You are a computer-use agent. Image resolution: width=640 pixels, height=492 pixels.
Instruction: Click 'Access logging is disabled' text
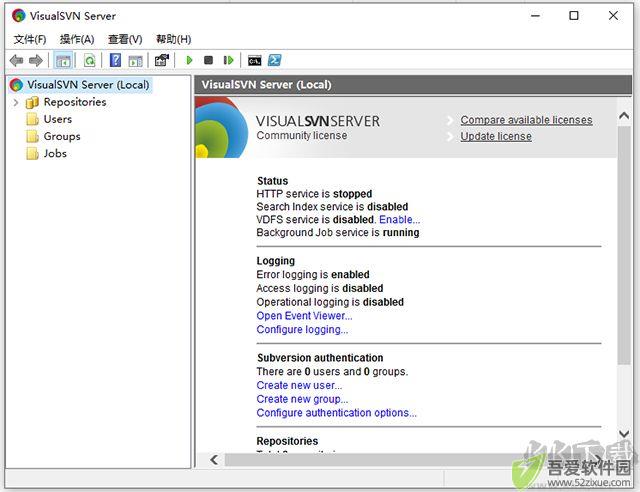pos(320,288)
